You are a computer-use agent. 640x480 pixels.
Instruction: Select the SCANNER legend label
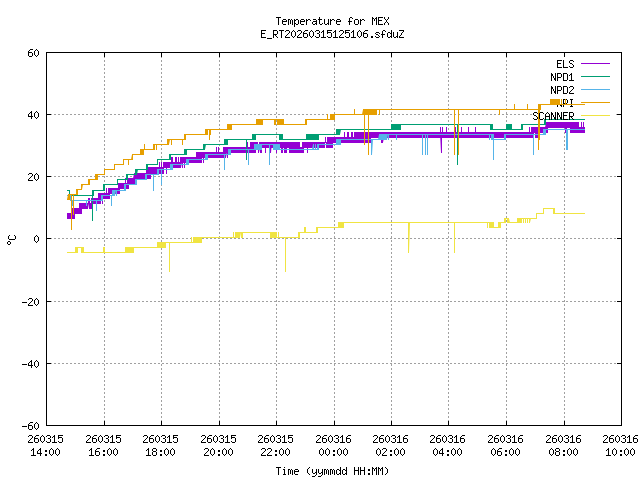click(x=553, y=116)
